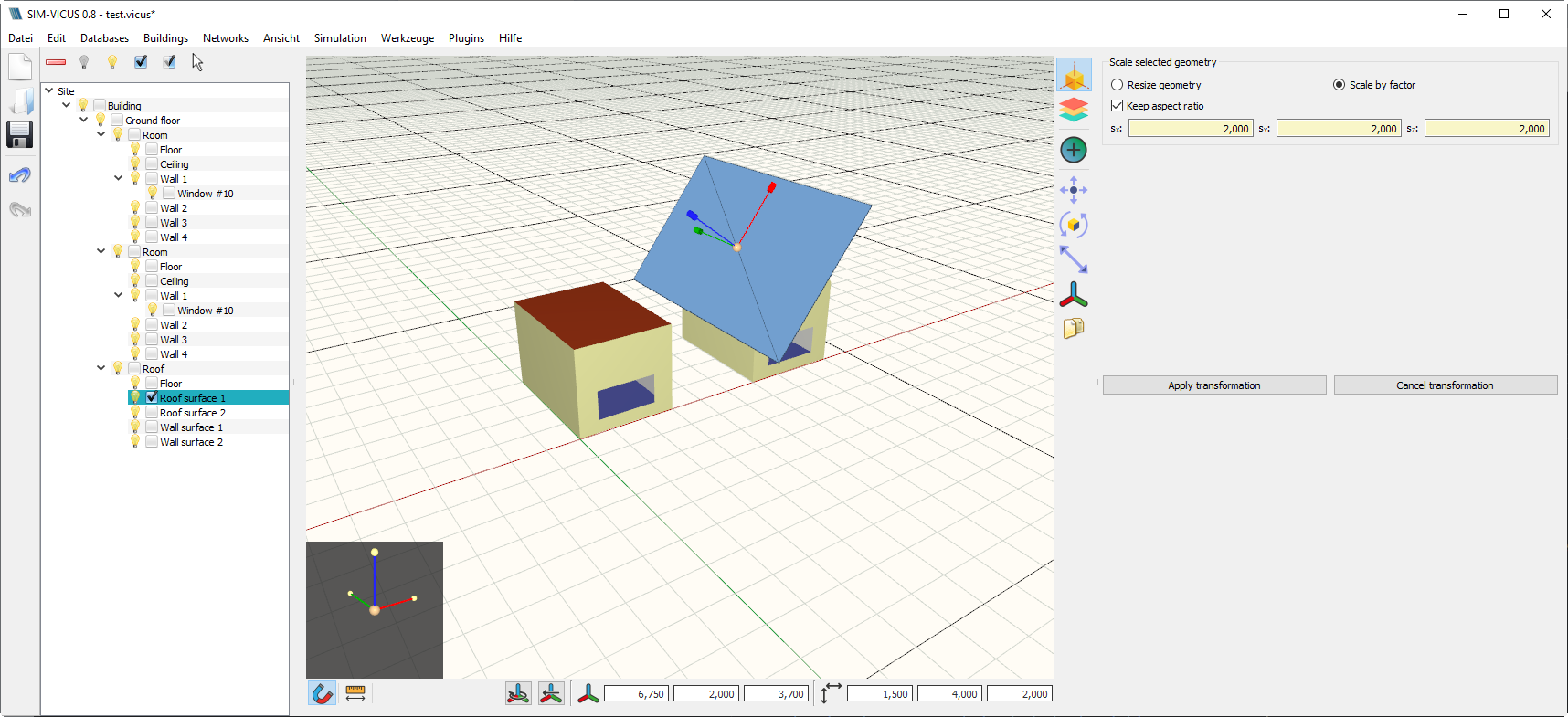Click the faded deselect-all checkmark icon
Viewport: 1568px width, 717px height.
pyautogui.click(x=169, y=62)
